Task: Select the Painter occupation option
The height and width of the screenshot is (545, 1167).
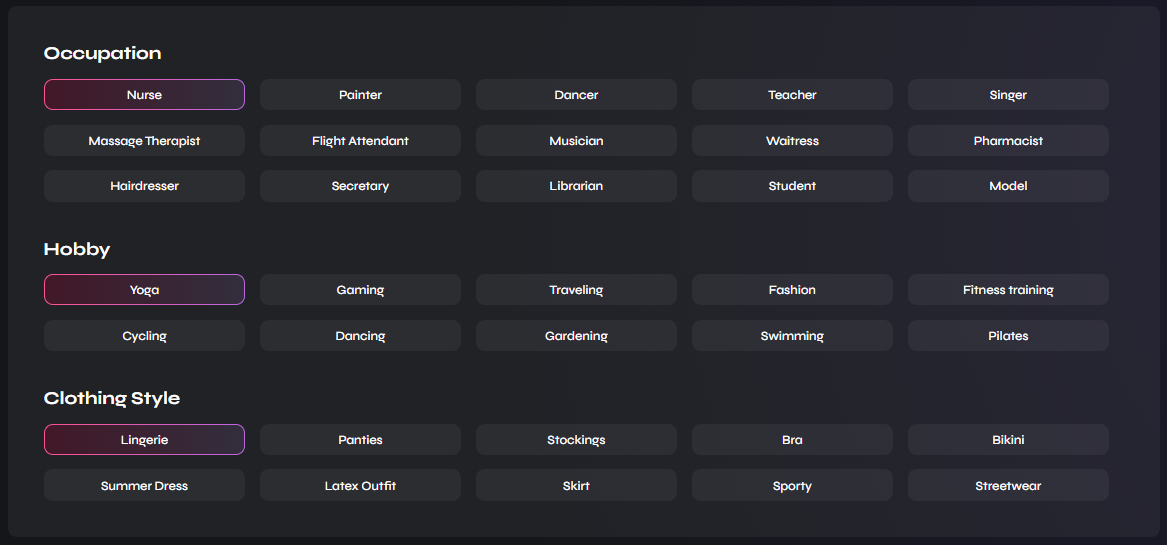Action: tap(360, 95)
